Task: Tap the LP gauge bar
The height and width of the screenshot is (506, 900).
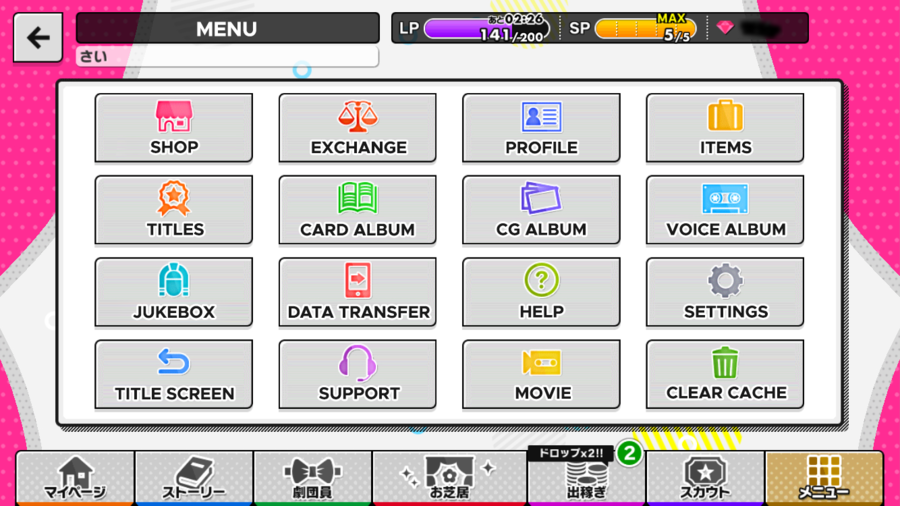Action: pyautogui.click(x=487, y=29)
